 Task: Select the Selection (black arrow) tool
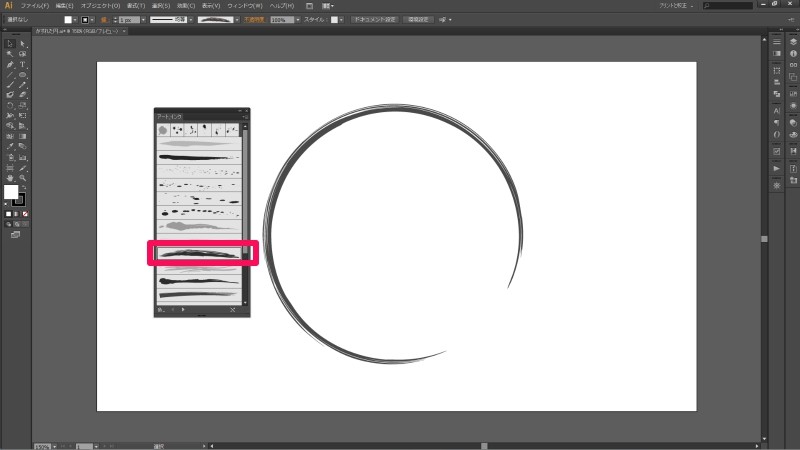point(10,43)
